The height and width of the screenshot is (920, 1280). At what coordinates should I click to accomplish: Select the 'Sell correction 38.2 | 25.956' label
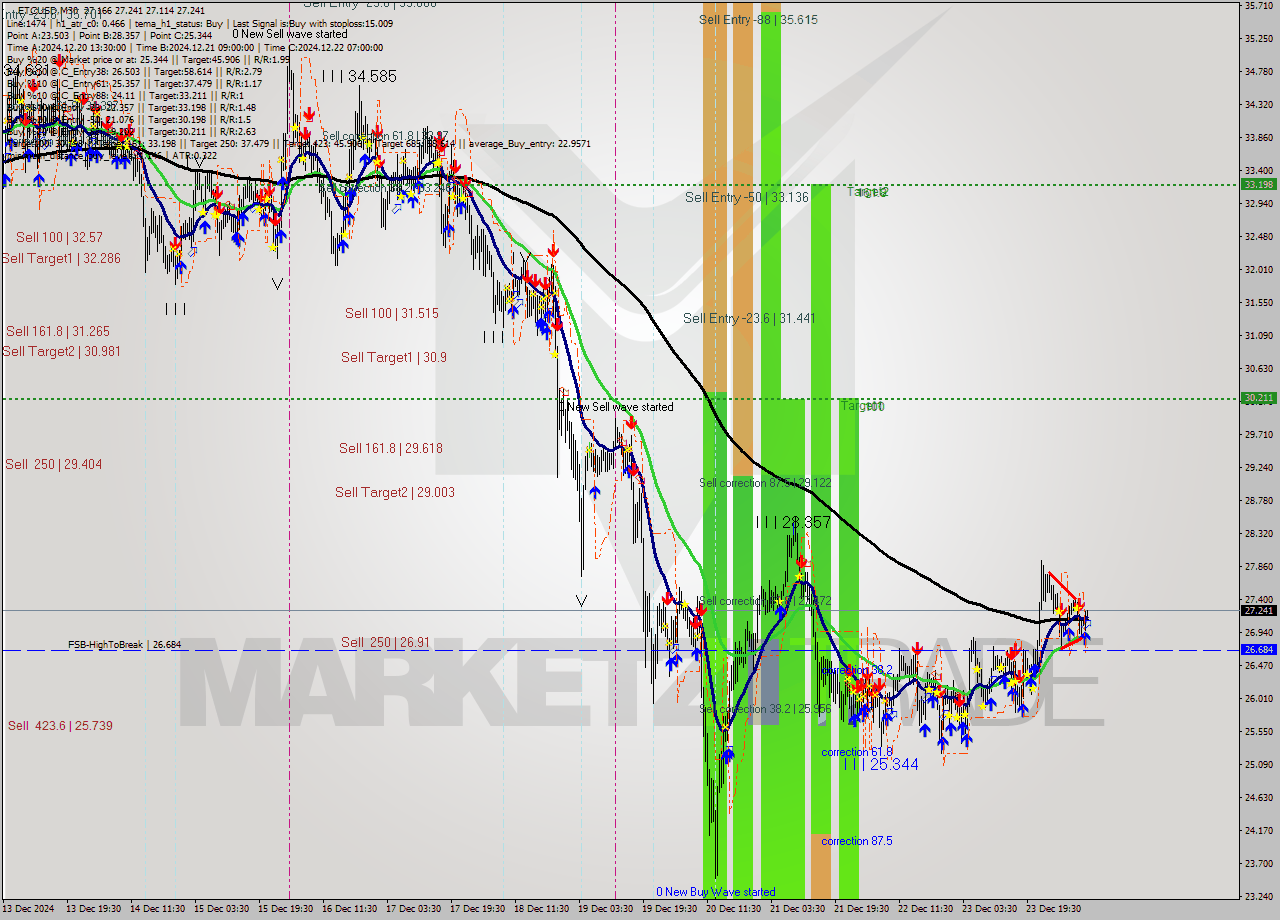coord(765,708)
